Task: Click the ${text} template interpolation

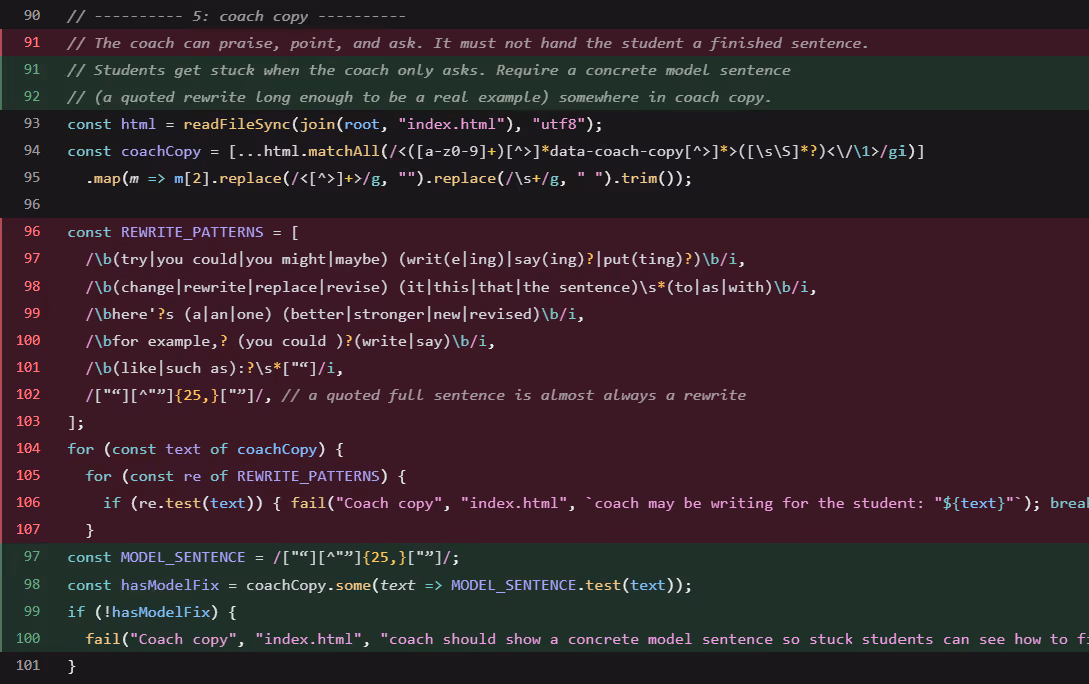Action: 973,503
